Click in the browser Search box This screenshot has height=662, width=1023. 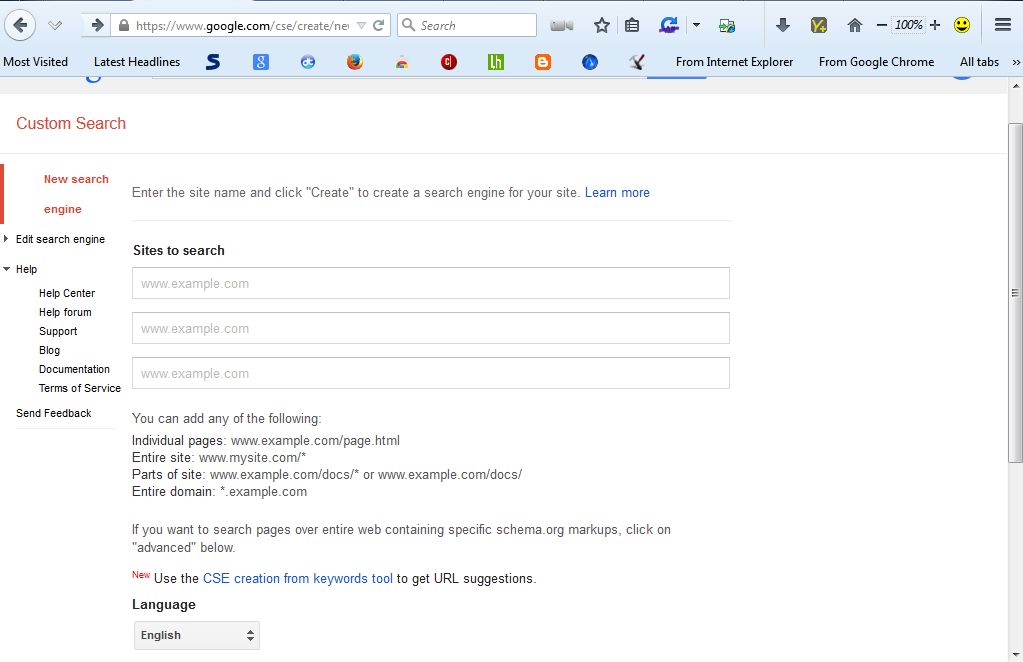pos(467,25)
